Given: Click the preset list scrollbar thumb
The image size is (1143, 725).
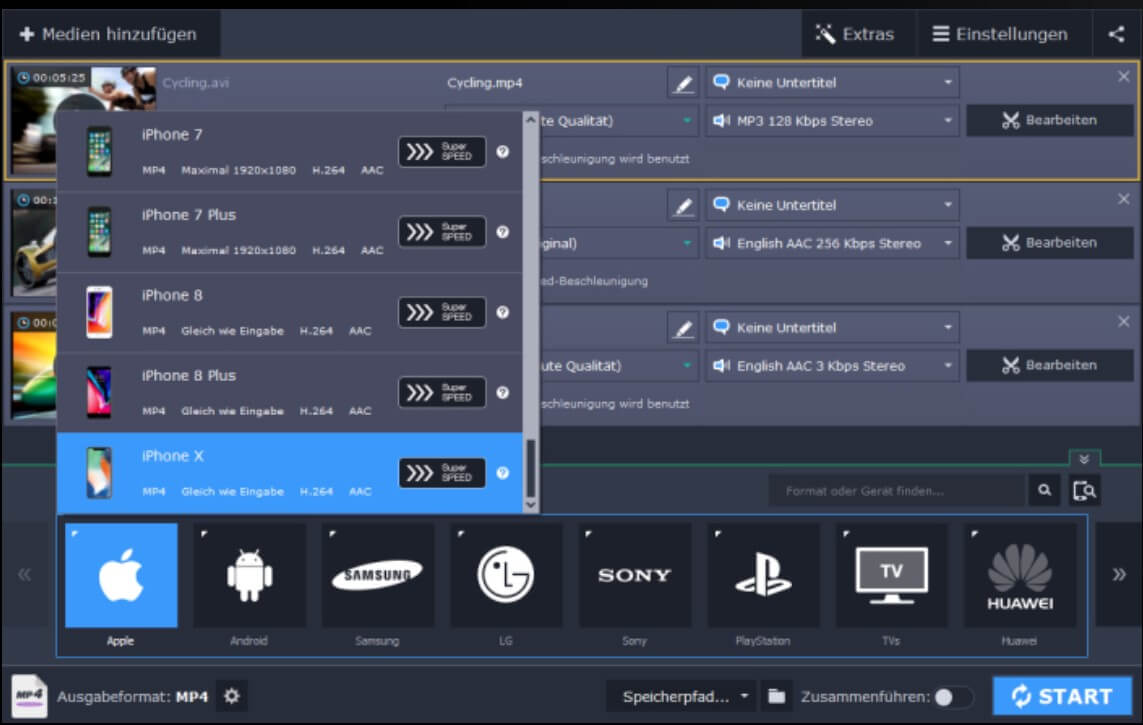Looking at the screenshot, I should [531, 467].
